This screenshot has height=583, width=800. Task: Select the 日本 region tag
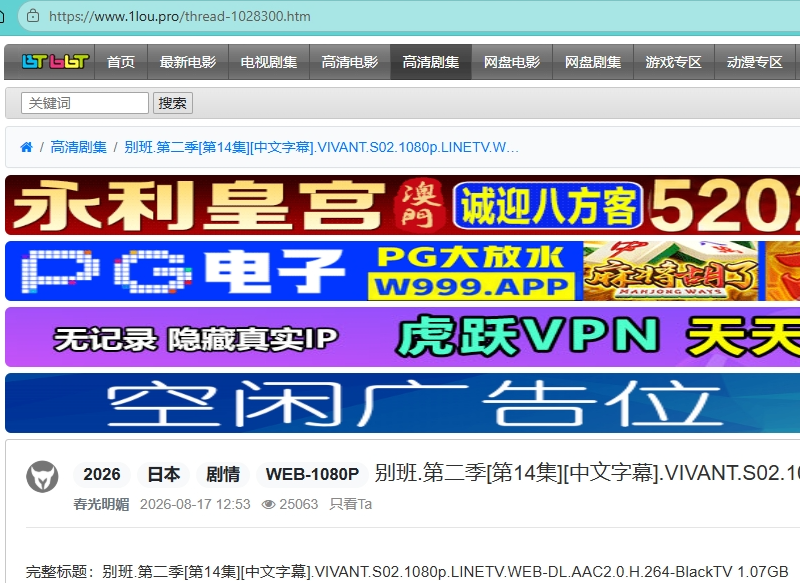[x=163, y=474]
